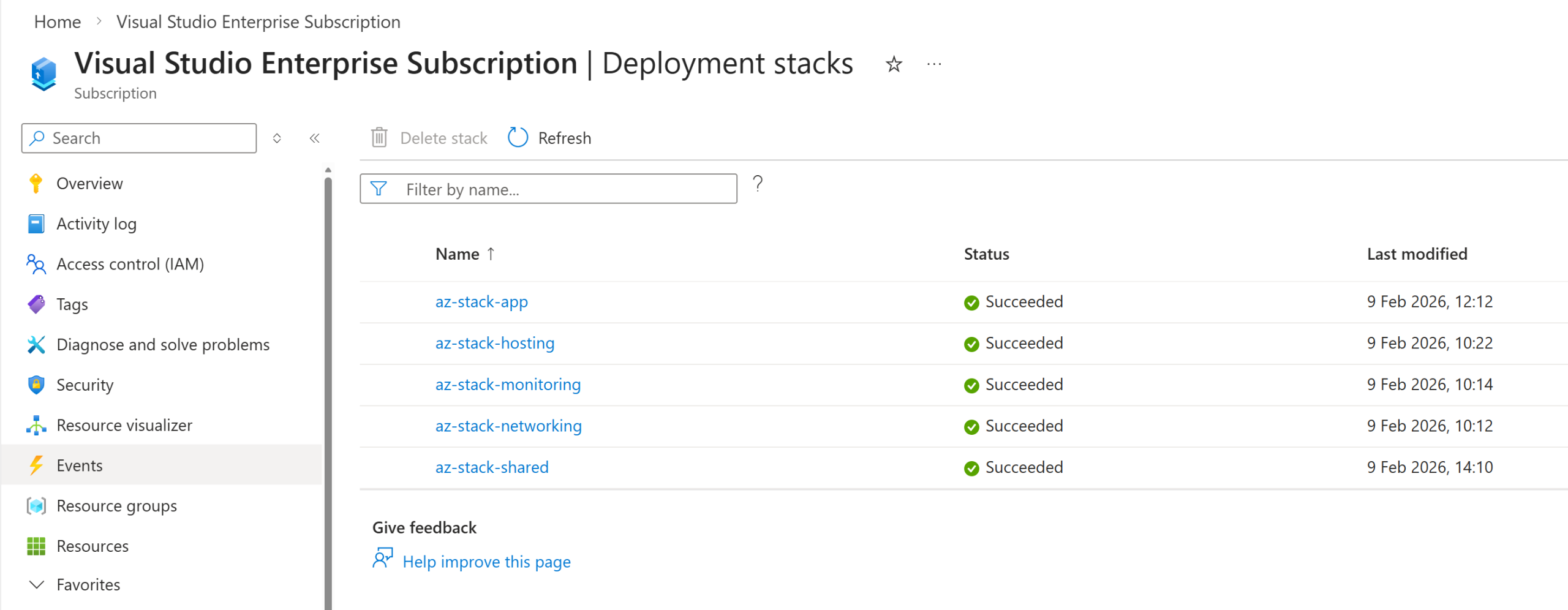Collapse the sidebar with double chevron
Screen dimensions: 1568x610
315,138
